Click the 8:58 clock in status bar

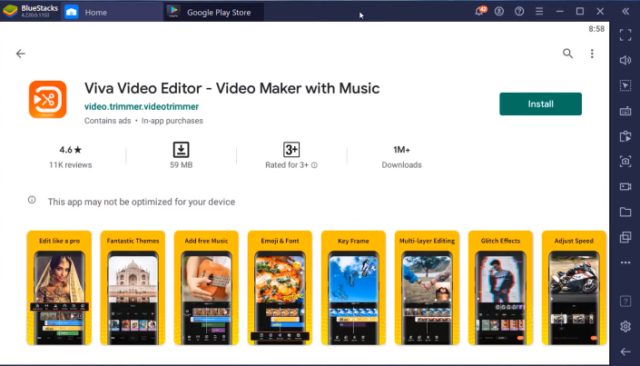coord(596,29)
